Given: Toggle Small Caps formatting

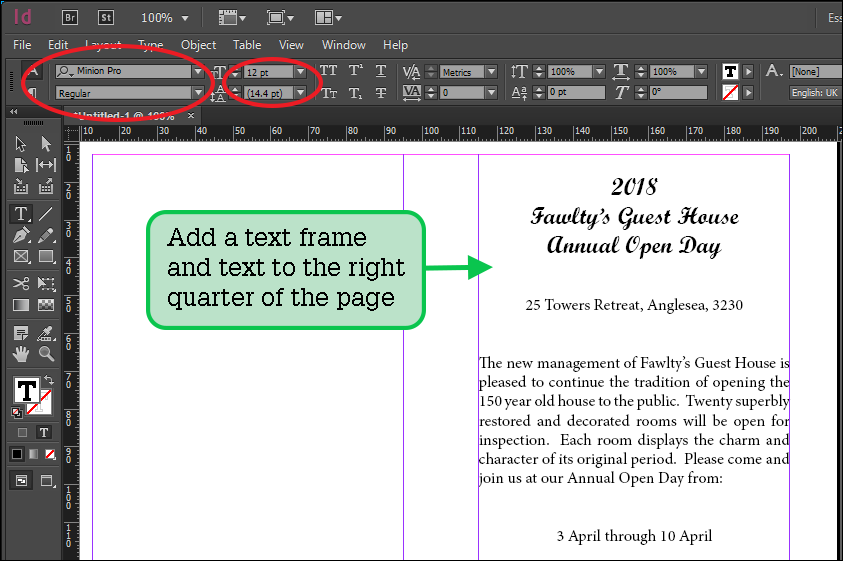Looking at the screenshot, I should click(x=328, y=93).
